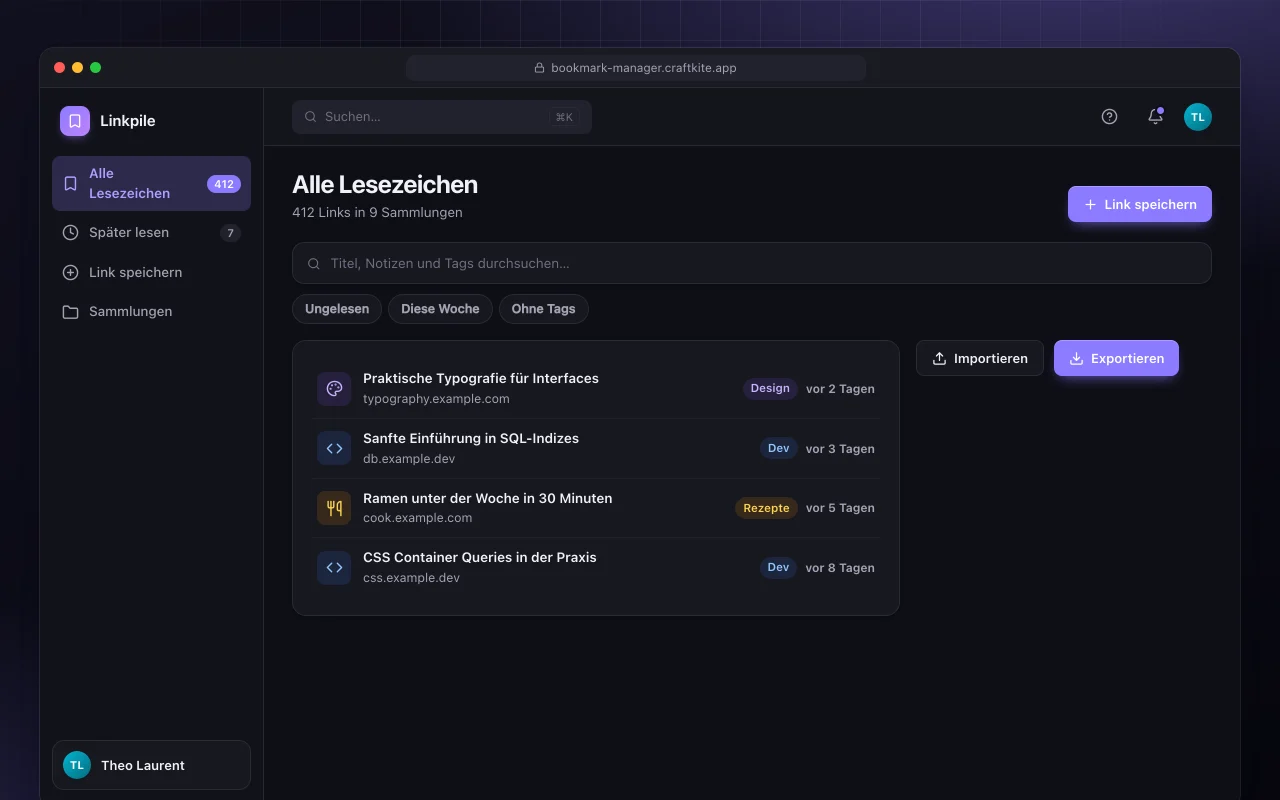Viewport: 1280px width, 800px height.
Task: Select Link speichern in the sidebar
Action: 151,272
